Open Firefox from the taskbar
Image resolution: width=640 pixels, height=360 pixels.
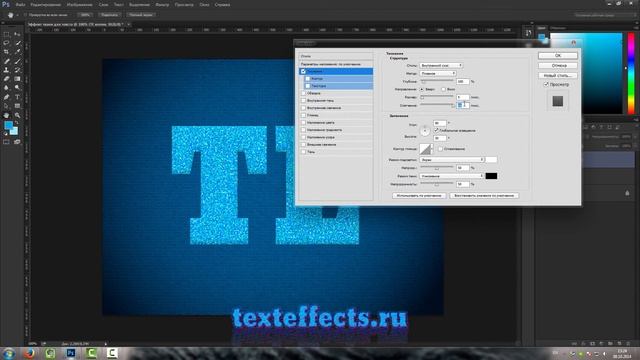point(29,353)
